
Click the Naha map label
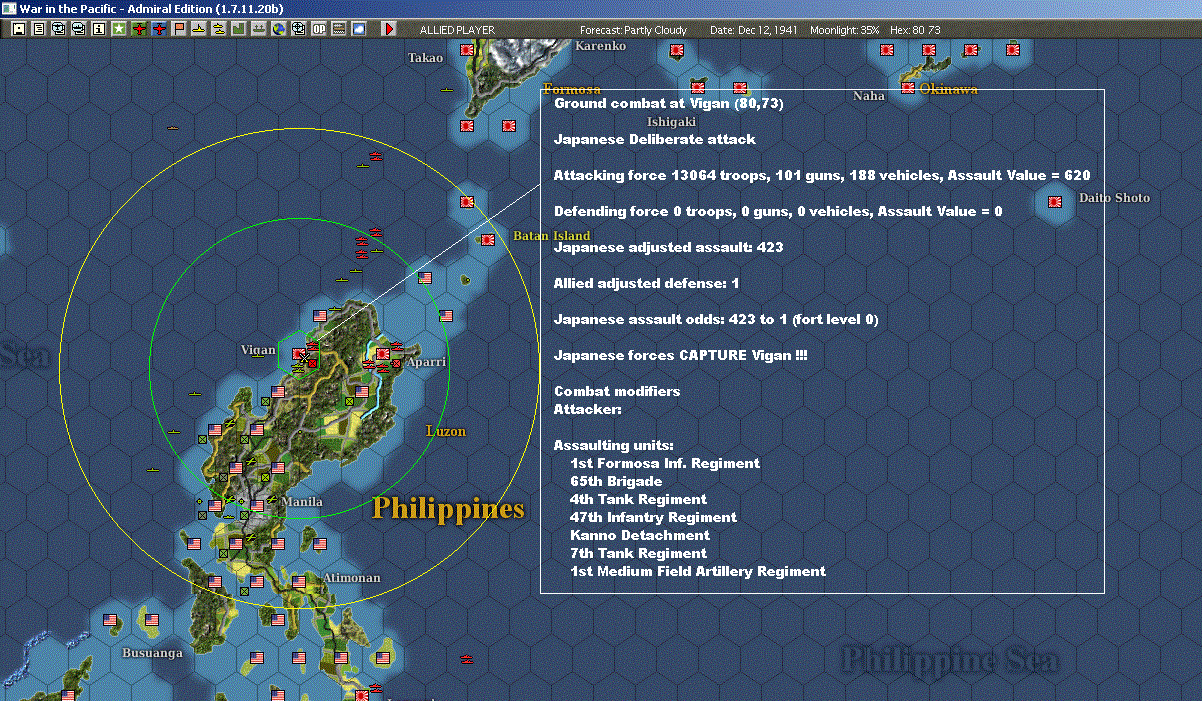pos(869,96)
